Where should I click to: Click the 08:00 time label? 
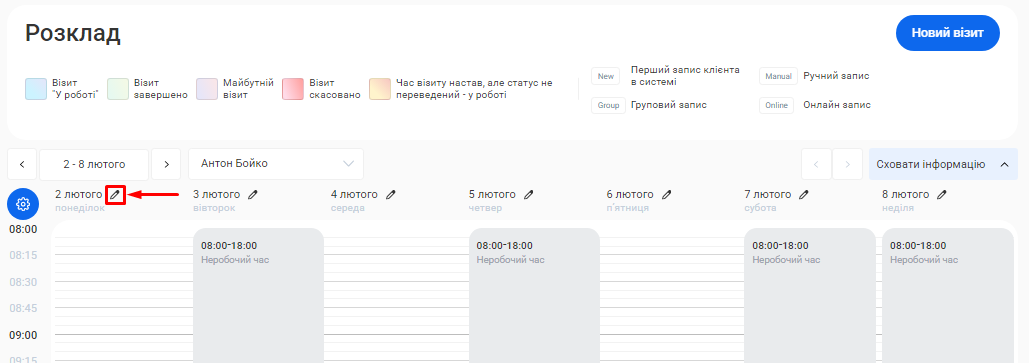(x=23, y=229)
